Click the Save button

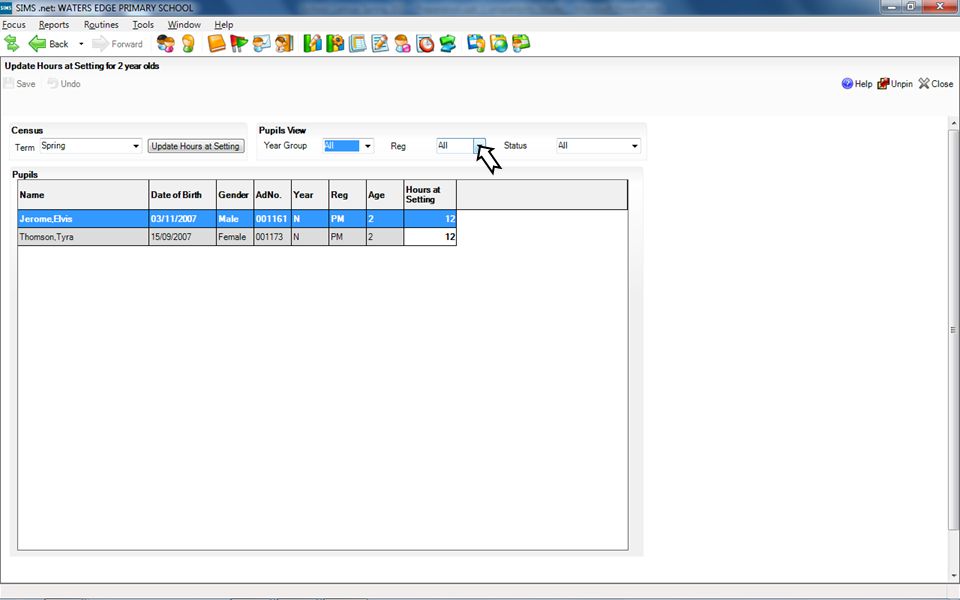[x=20, y=84]
